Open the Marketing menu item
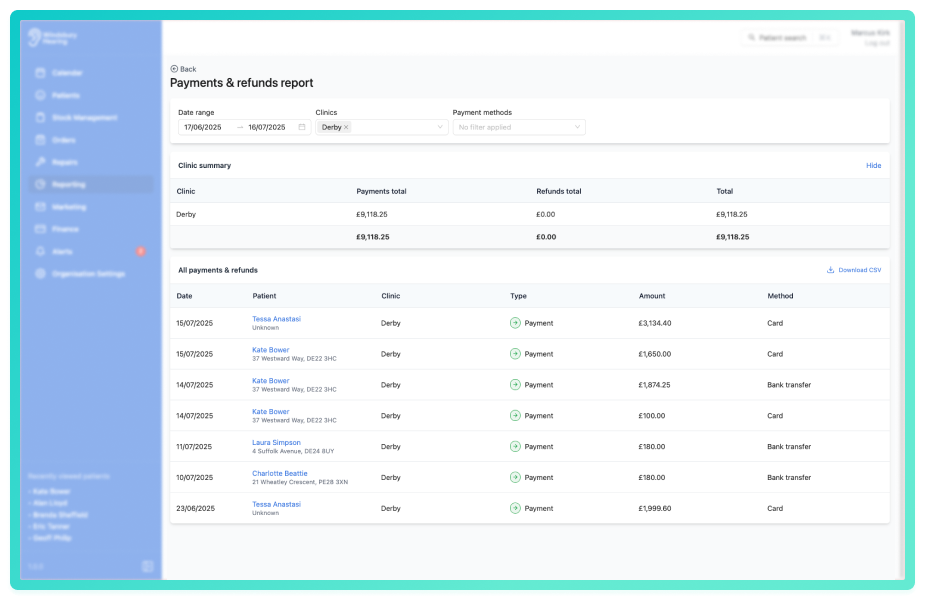Screen dimensions: 925x600 (x=90, y=206)
